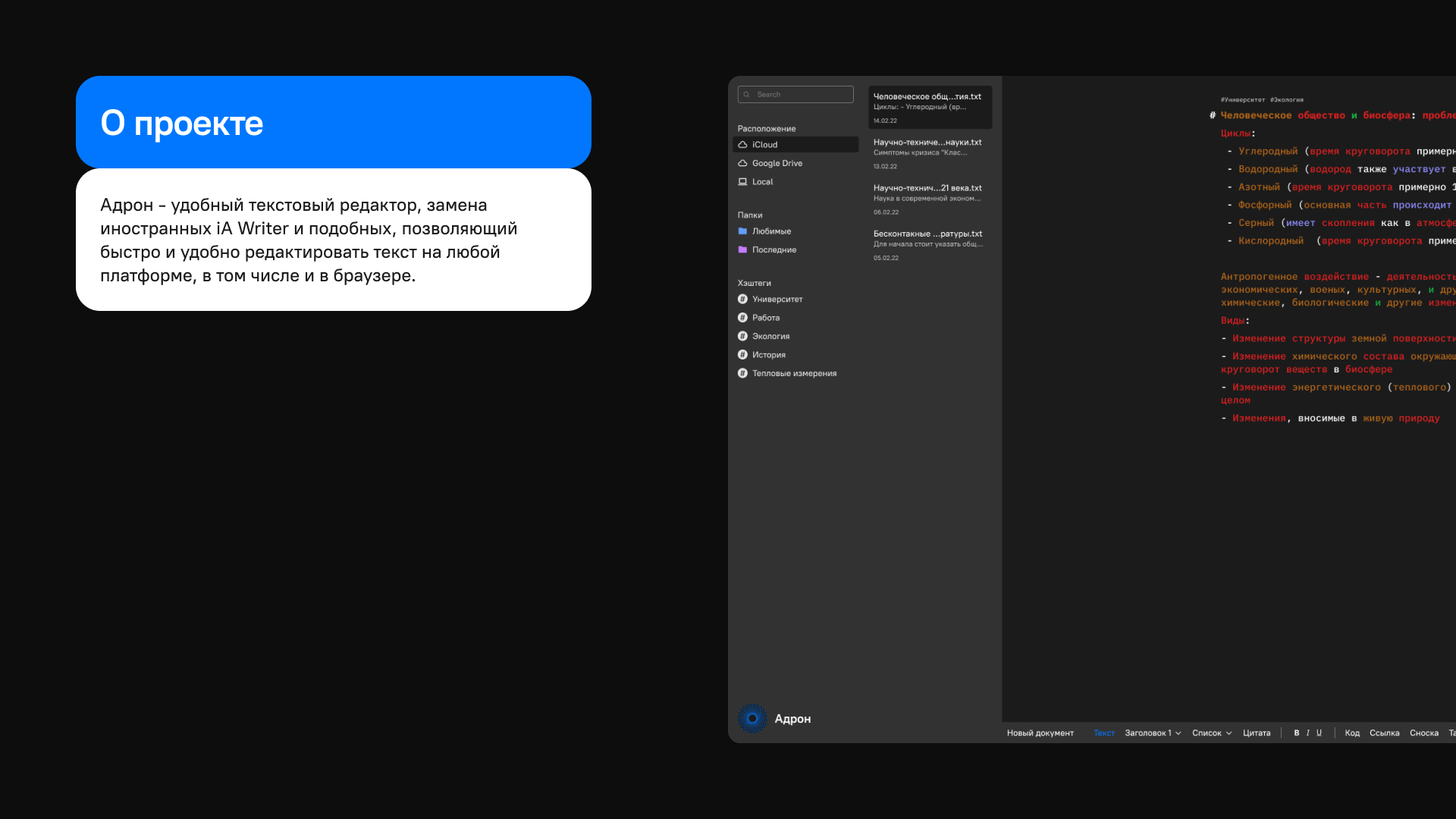
Task: Filter by Университет hashtag
Action: [777, 299]
